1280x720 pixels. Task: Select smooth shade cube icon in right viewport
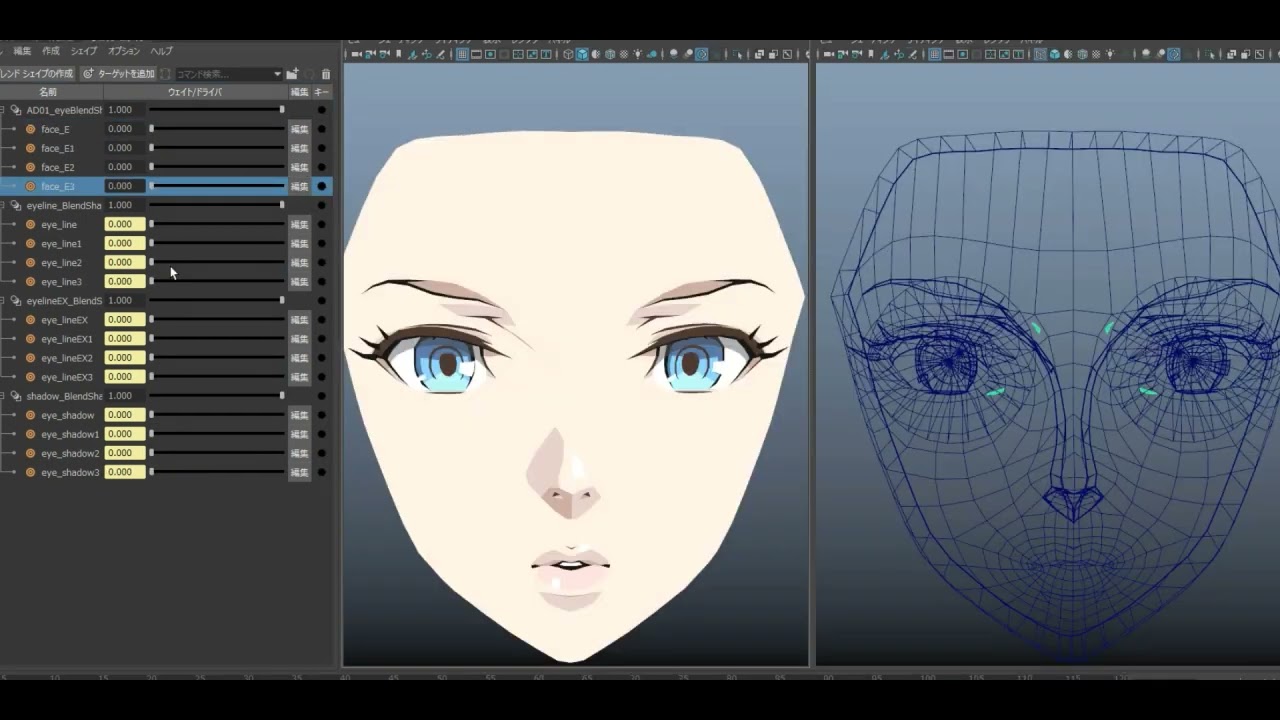1054,54
